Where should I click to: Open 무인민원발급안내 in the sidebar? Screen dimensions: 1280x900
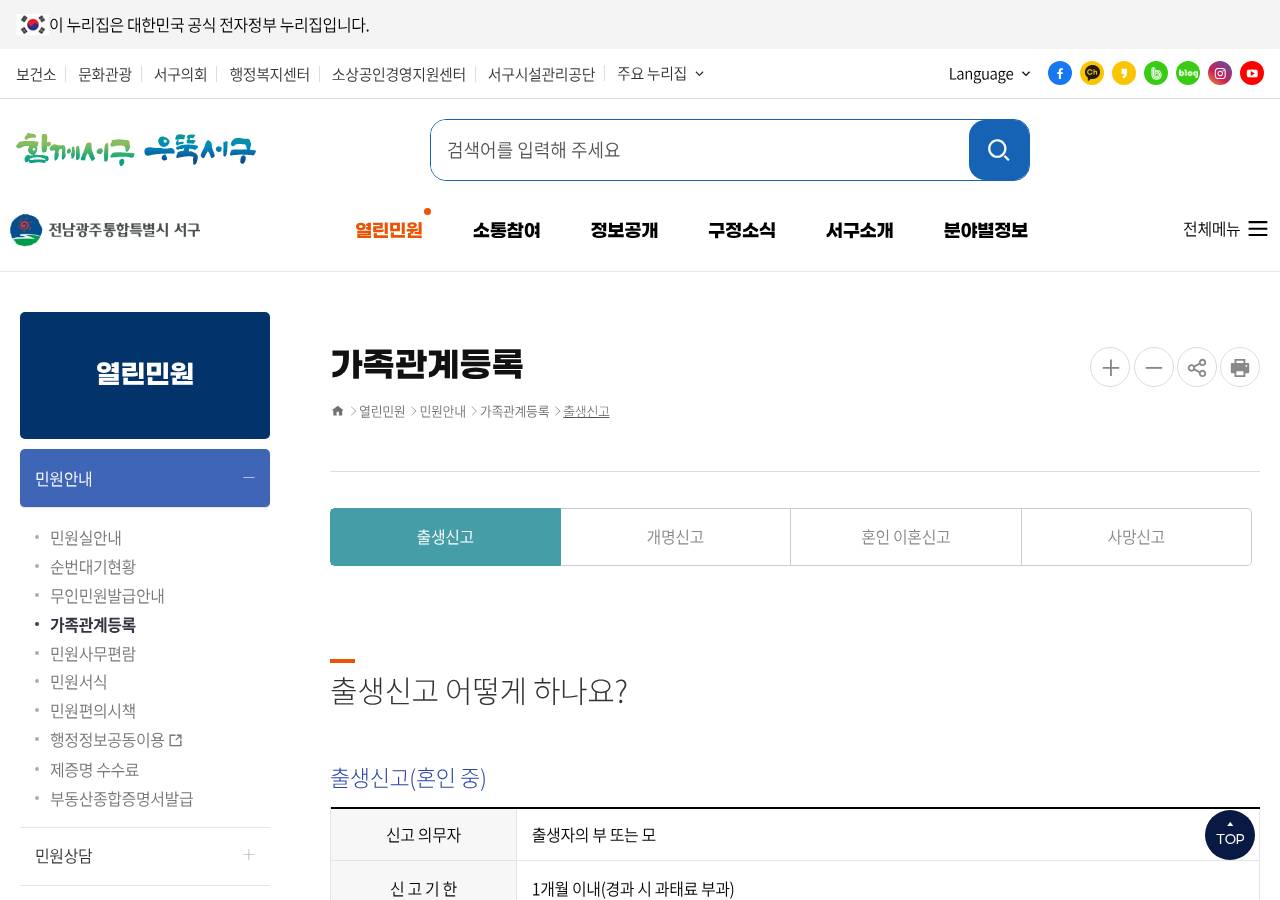point(107,595)
